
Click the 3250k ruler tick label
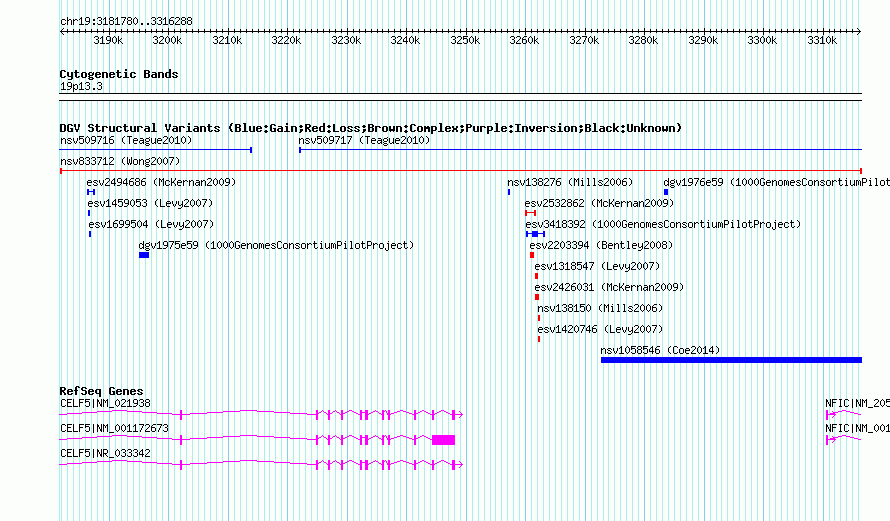[x=465, y=40]
